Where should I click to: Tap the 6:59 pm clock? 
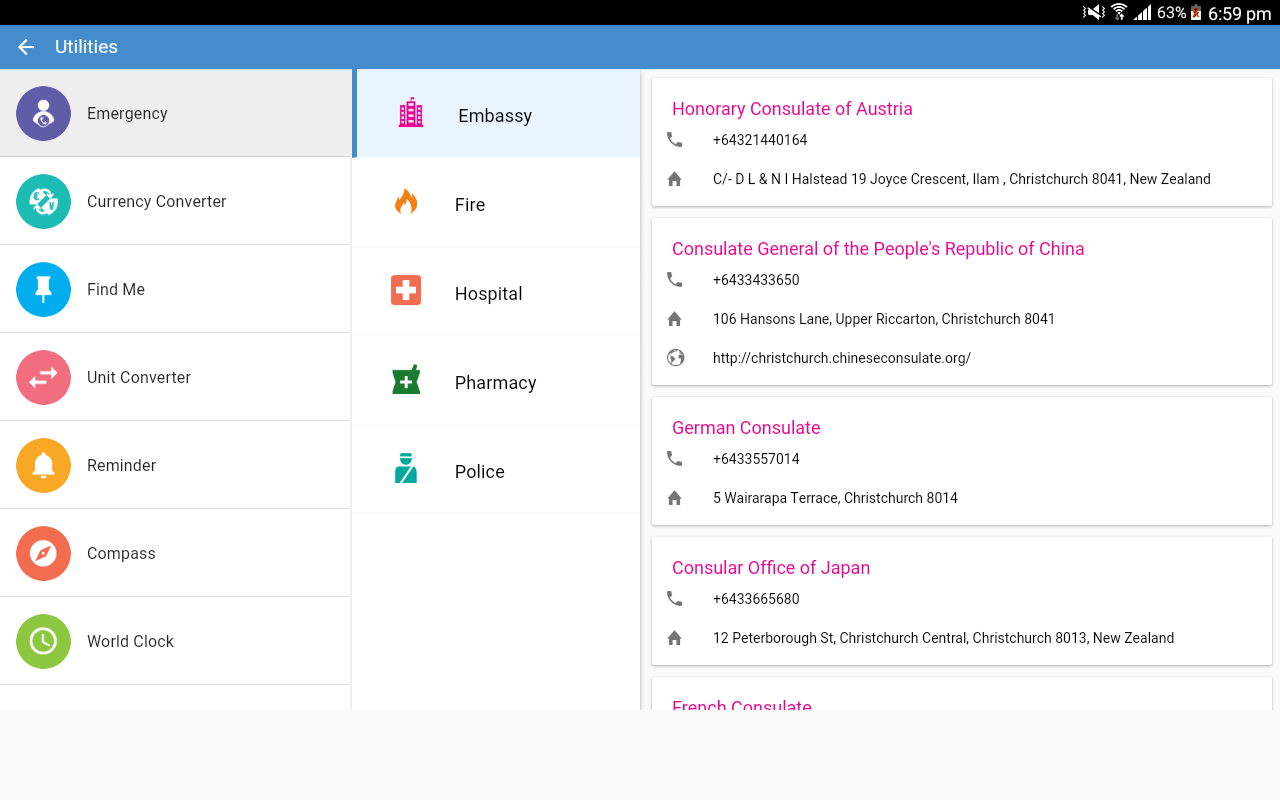pyautogui.click(x=1239, y=13)
